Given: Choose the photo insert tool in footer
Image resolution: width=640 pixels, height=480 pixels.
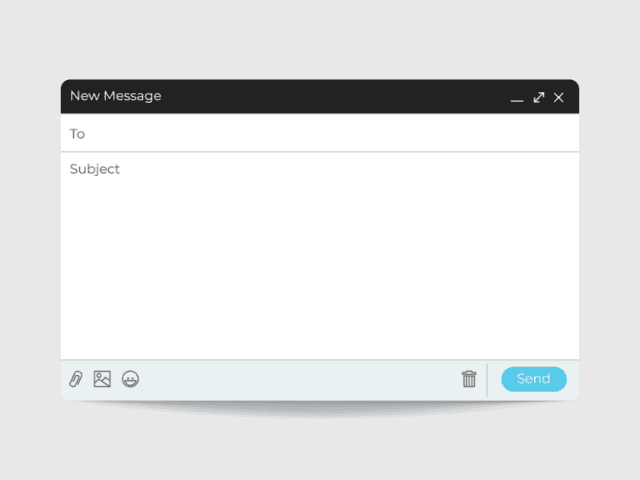Looking at the screenshot, I should click(102, 379).
